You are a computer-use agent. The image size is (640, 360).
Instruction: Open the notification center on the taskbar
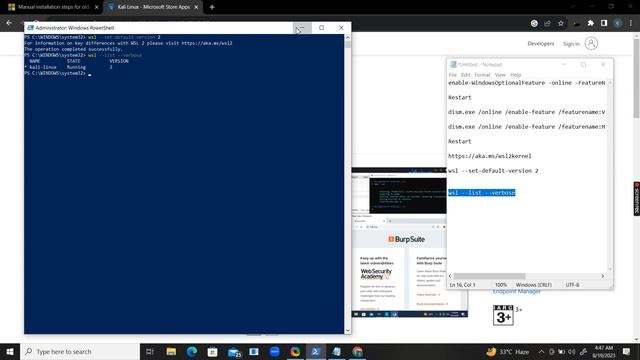(x=627, y=351)
